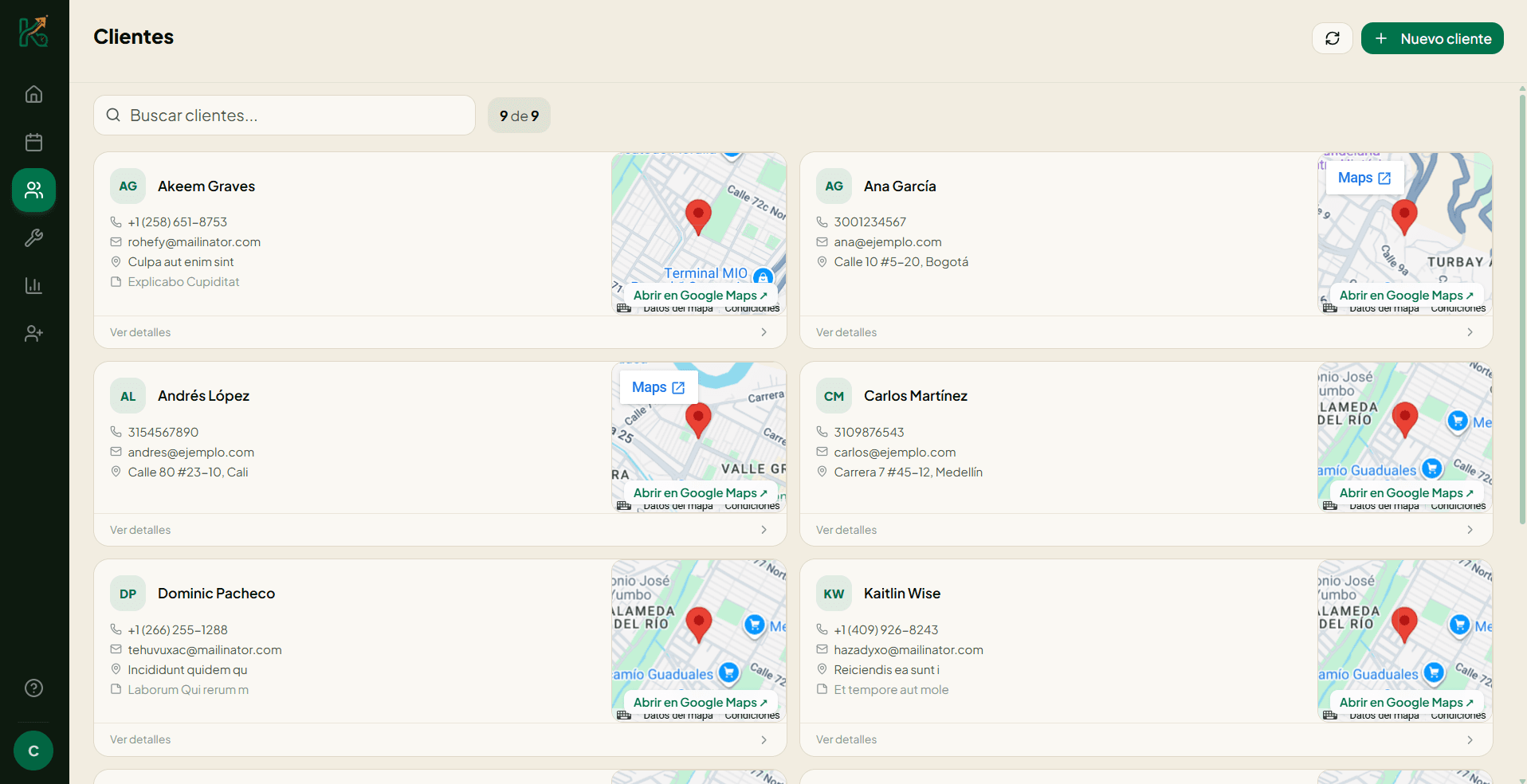Image resolution: width=1527 pixels, height=784 pixels.
Task: Click the AL avatar of Andrés López
Action: tap(128, 396)
